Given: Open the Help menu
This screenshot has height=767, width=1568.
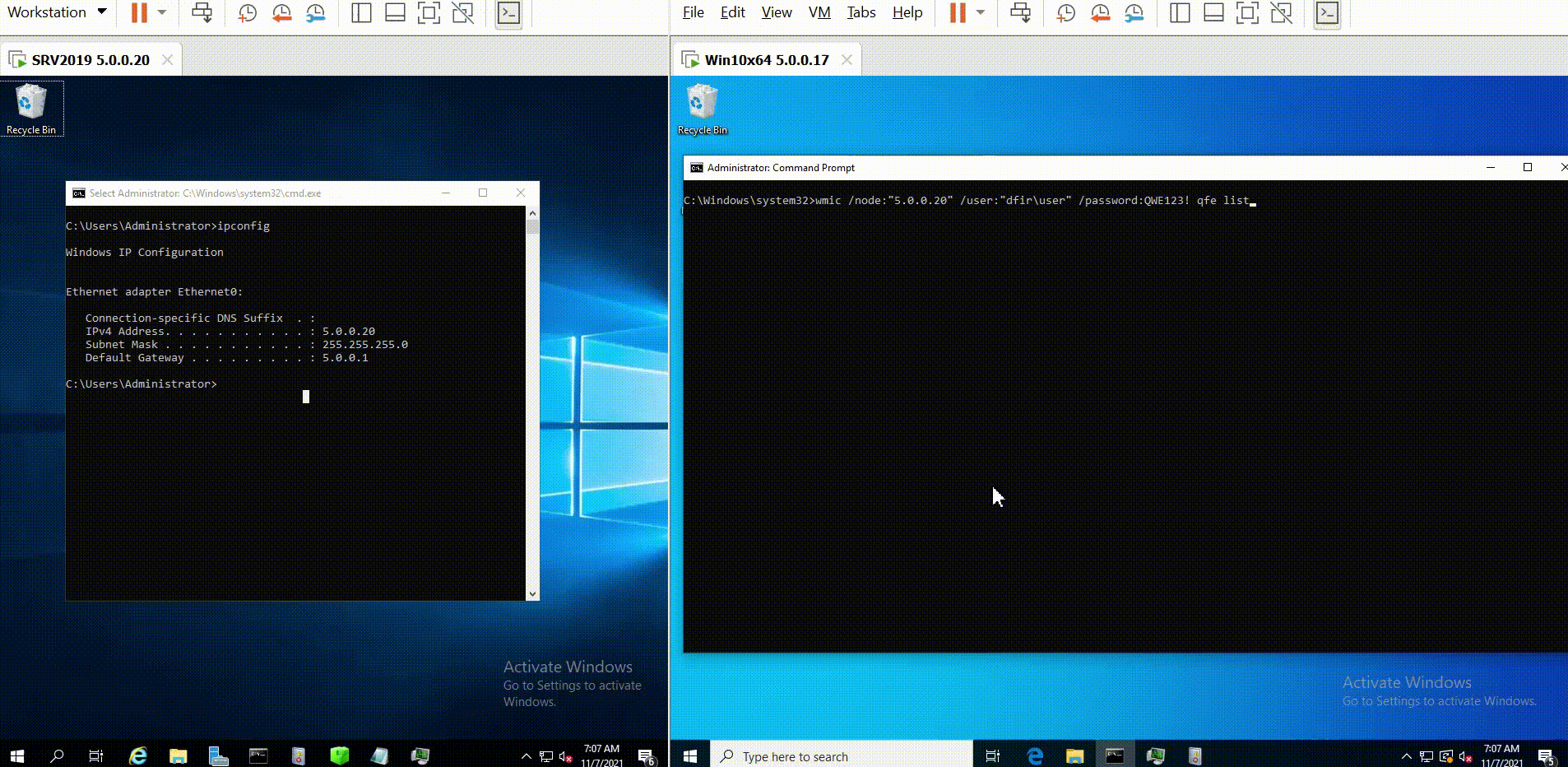Looking at the screenshot, I should (907, 12).
